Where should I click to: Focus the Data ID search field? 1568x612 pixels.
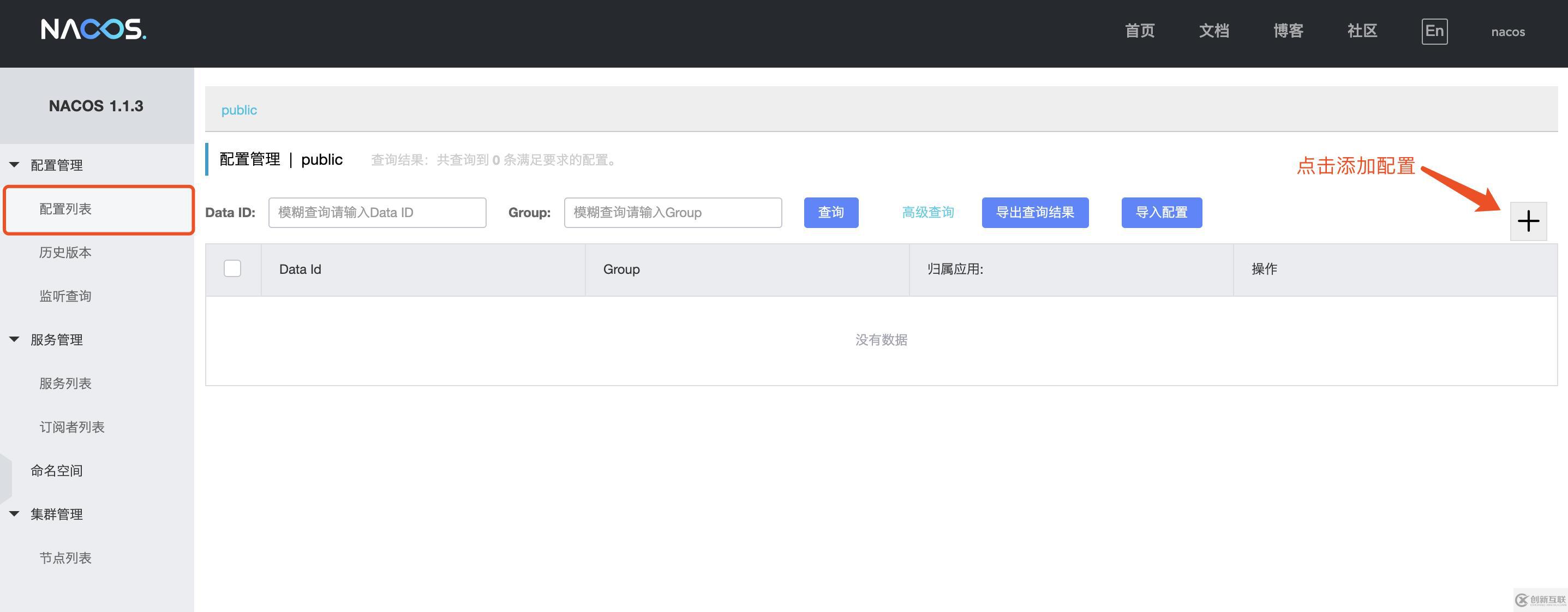[x=378, y=212]
